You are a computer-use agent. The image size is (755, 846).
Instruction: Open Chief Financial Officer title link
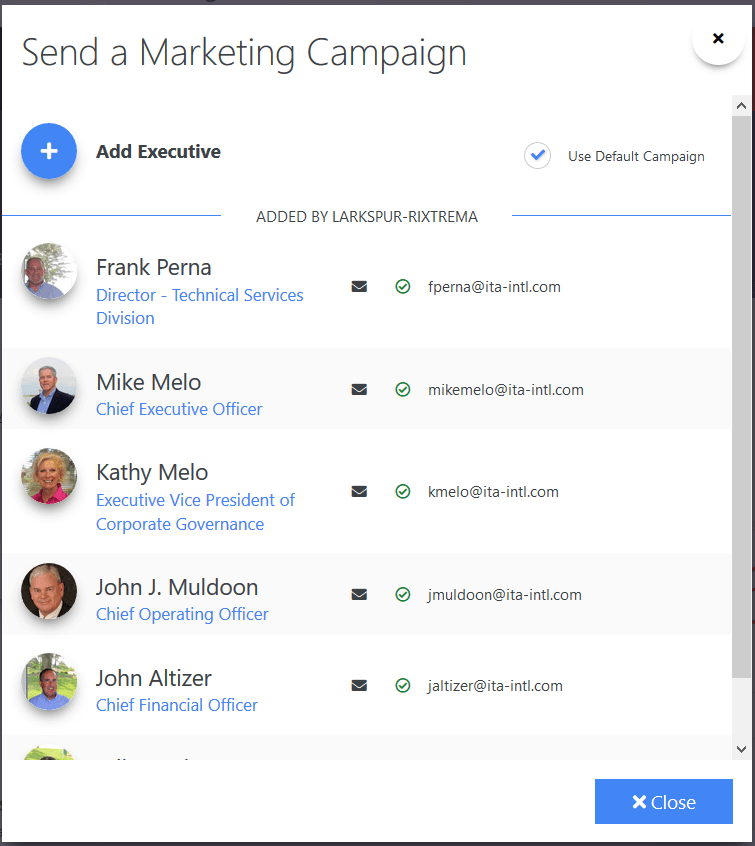(x=177, y=705)
